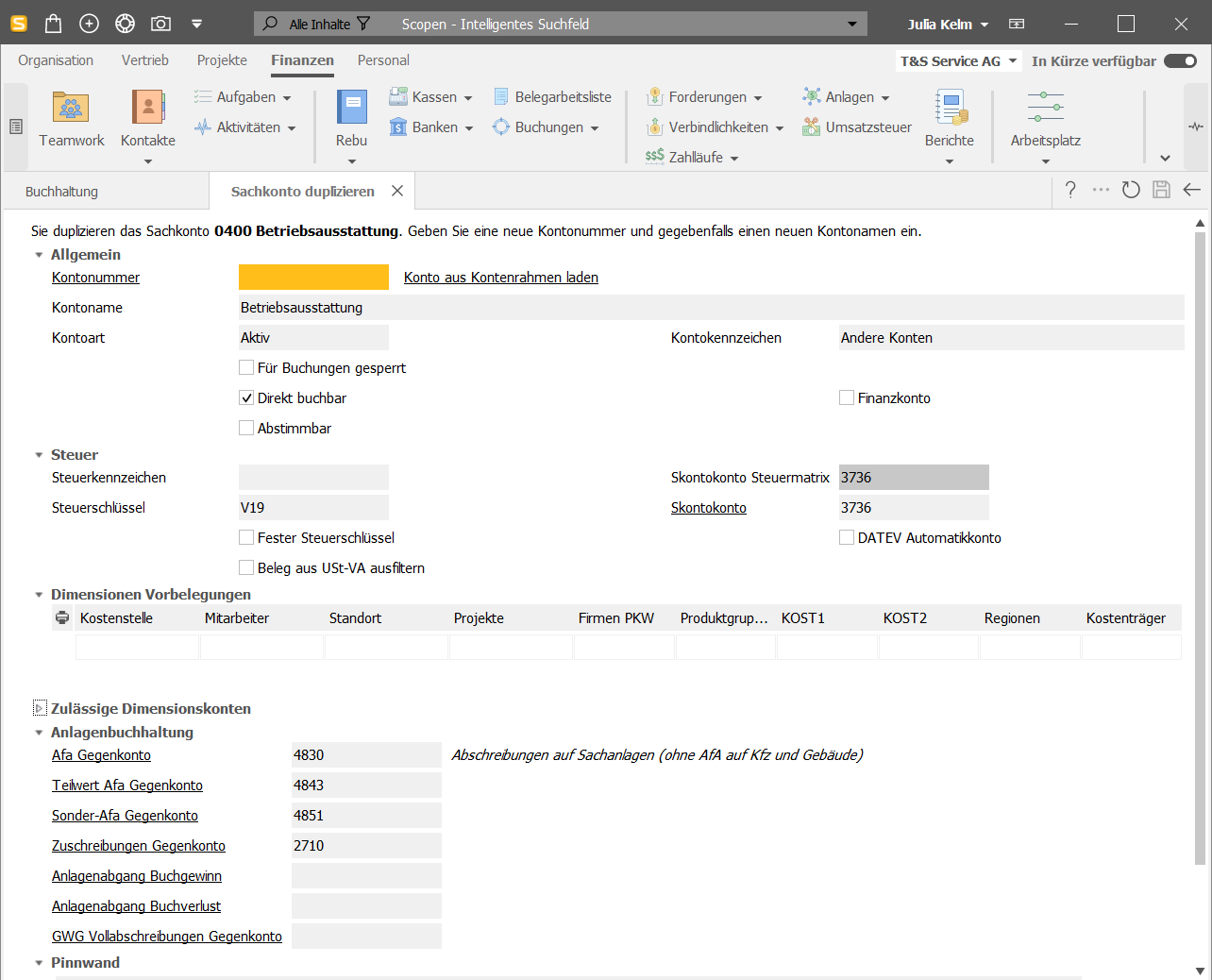Click the Aktivitäten pulse icon
This screenshot has height=980, width=1212.
[203, 127]
